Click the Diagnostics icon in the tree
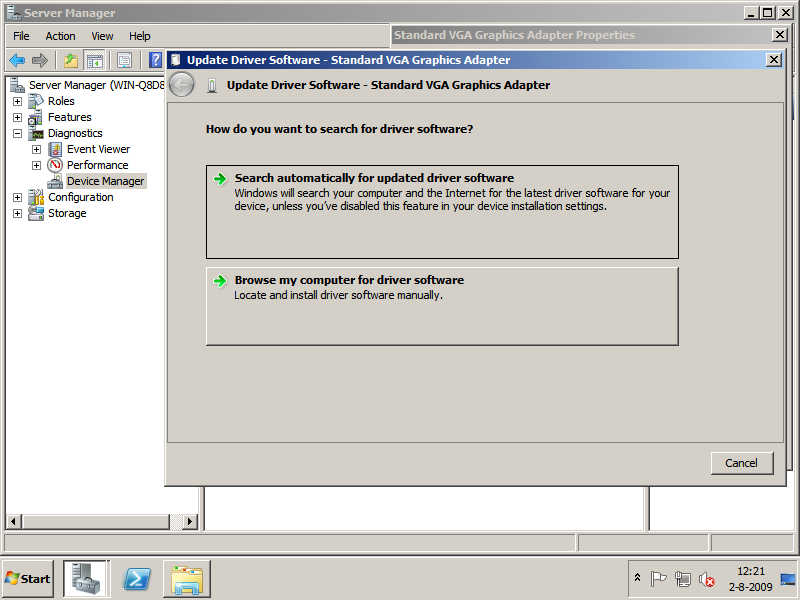The height and width of the screenshot is (600, 800). pyautogui.click(x=37, y=134)
